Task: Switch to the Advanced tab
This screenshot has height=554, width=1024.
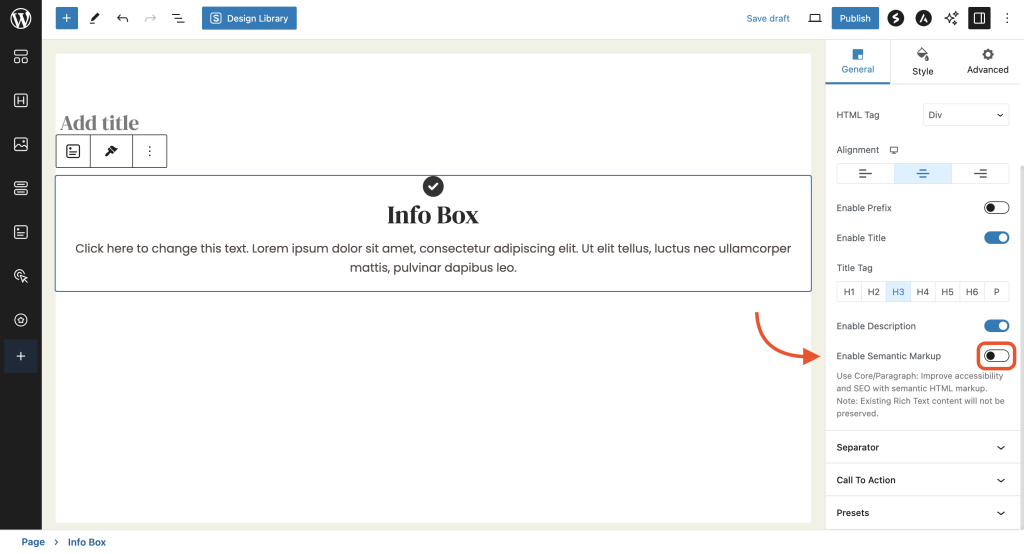Action: (987, 61)
